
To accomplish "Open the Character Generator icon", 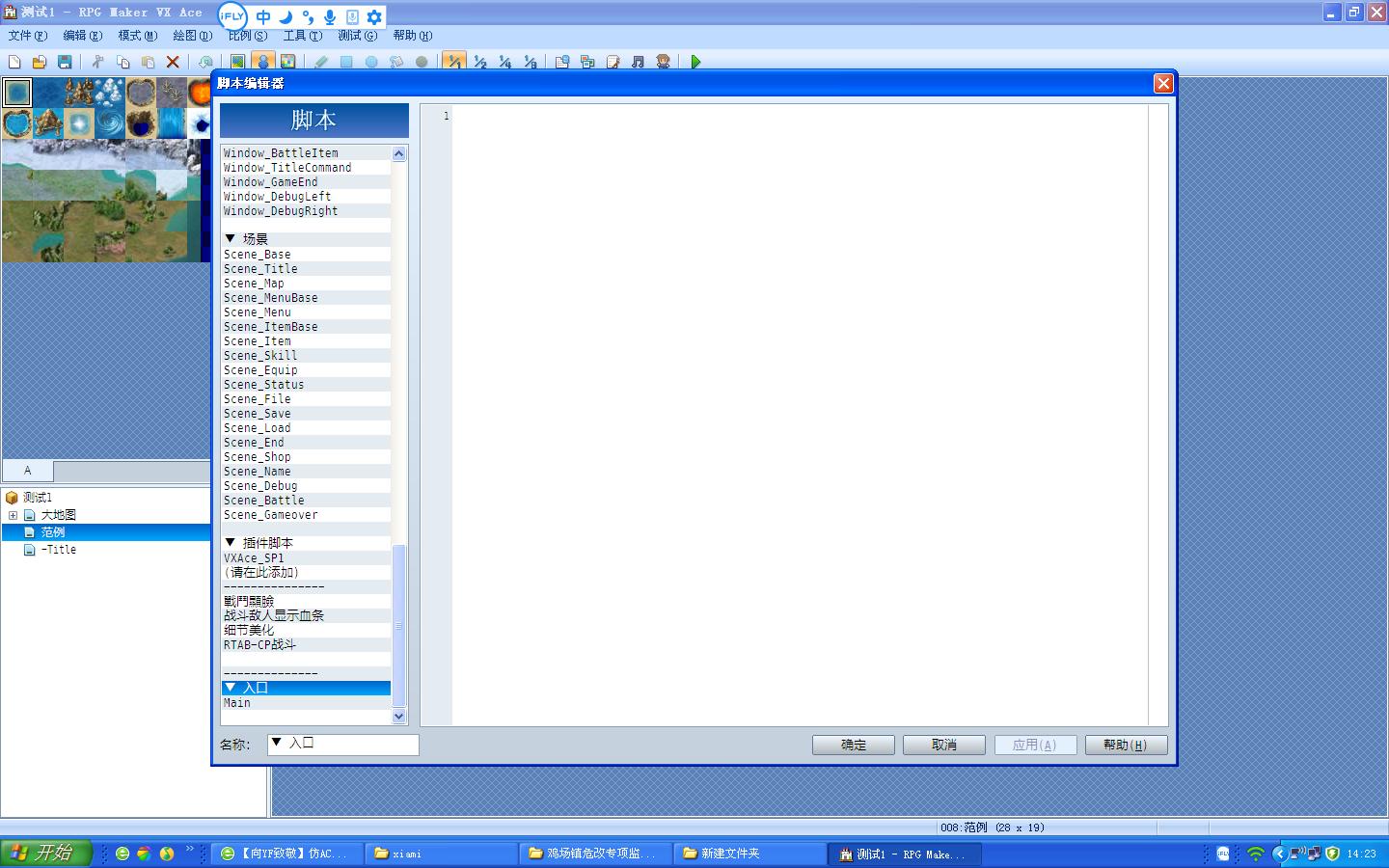I will pos(663,62).
